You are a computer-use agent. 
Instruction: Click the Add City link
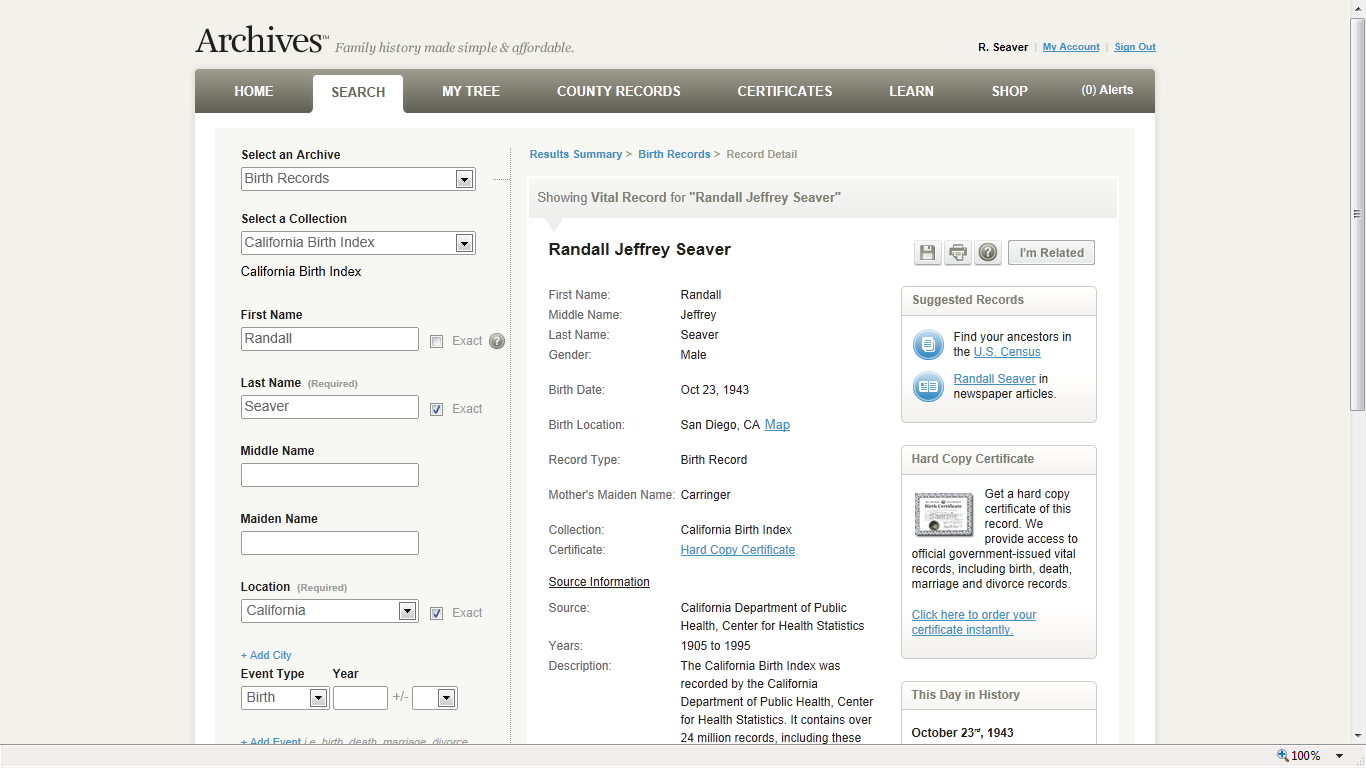tap(266, 655)
